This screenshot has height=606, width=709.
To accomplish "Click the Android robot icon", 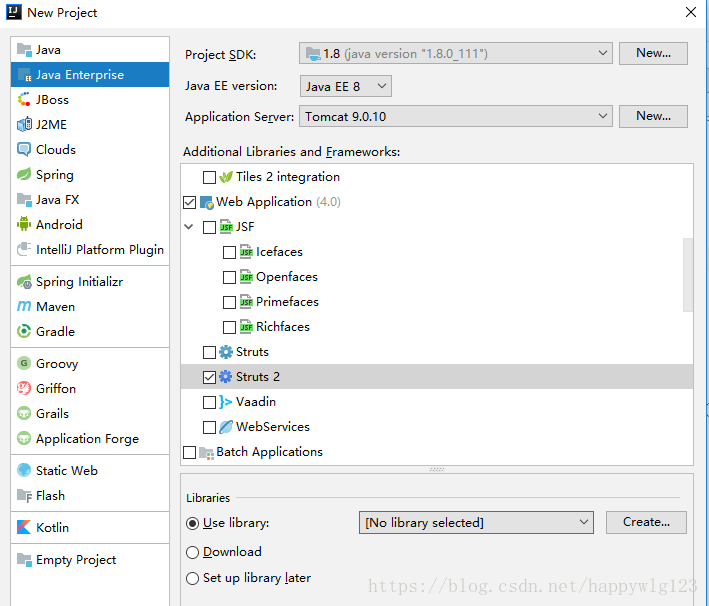I will [24, 224].
